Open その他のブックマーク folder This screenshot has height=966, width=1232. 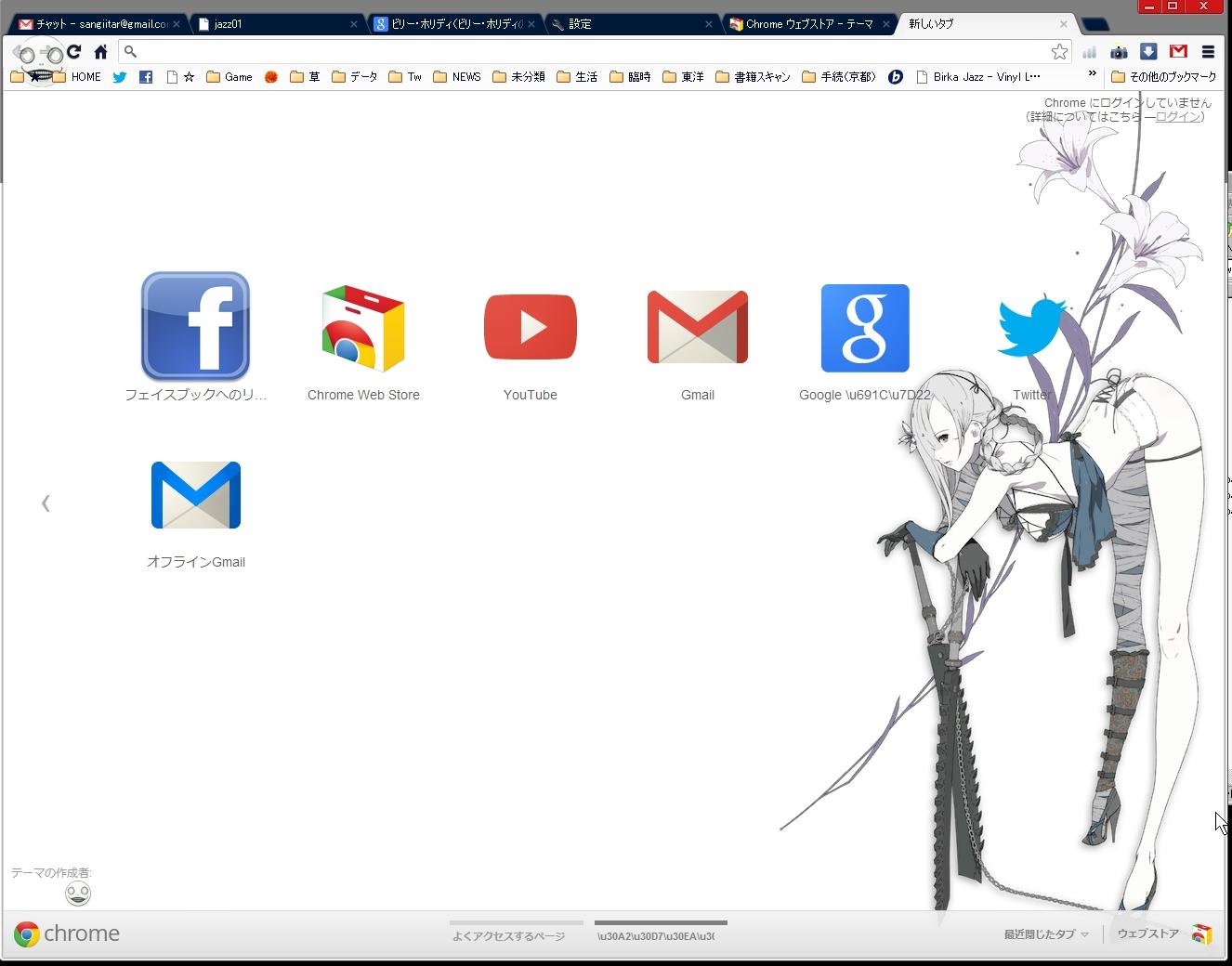pyautogui.click(x=1163, y=77)
